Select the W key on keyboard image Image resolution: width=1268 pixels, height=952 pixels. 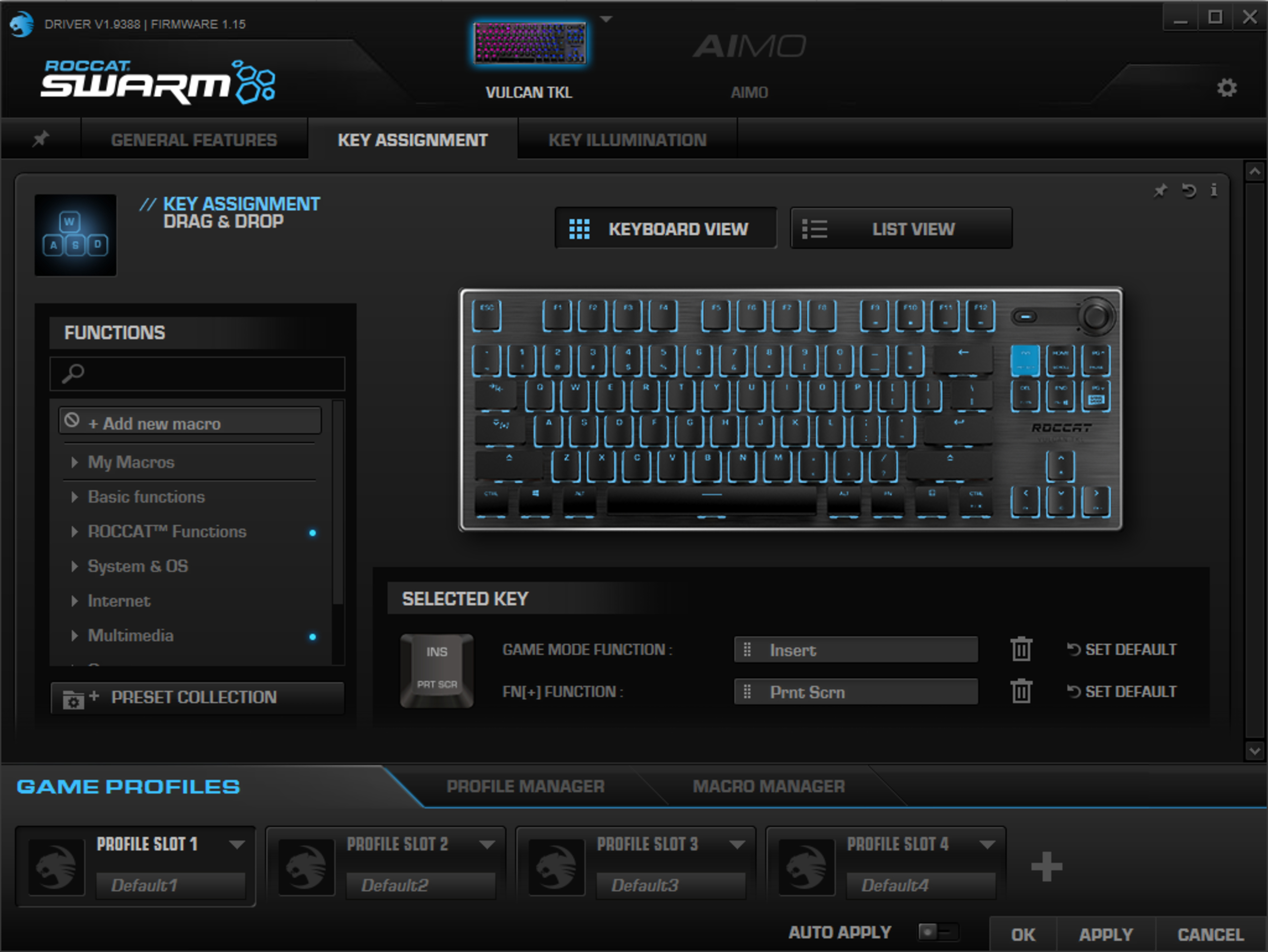click(x=575, y=395)
